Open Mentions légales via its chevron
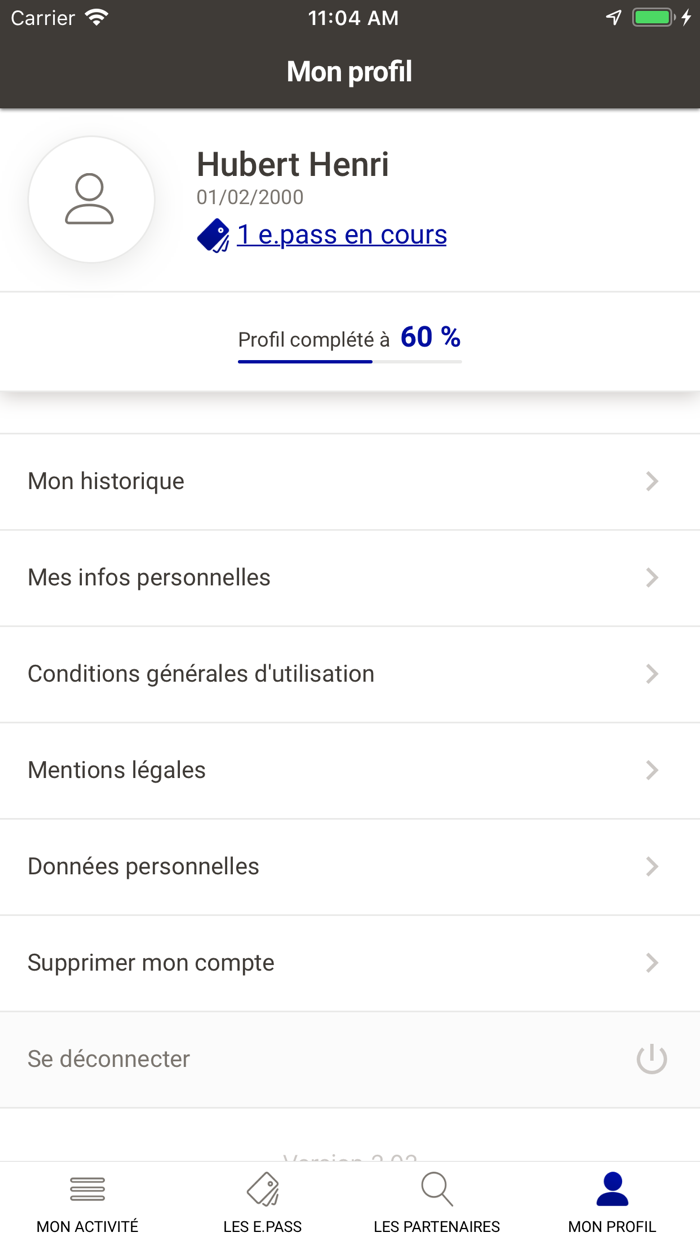The width and height of the screenshot is (700, 1244). [x=652, y=770]
